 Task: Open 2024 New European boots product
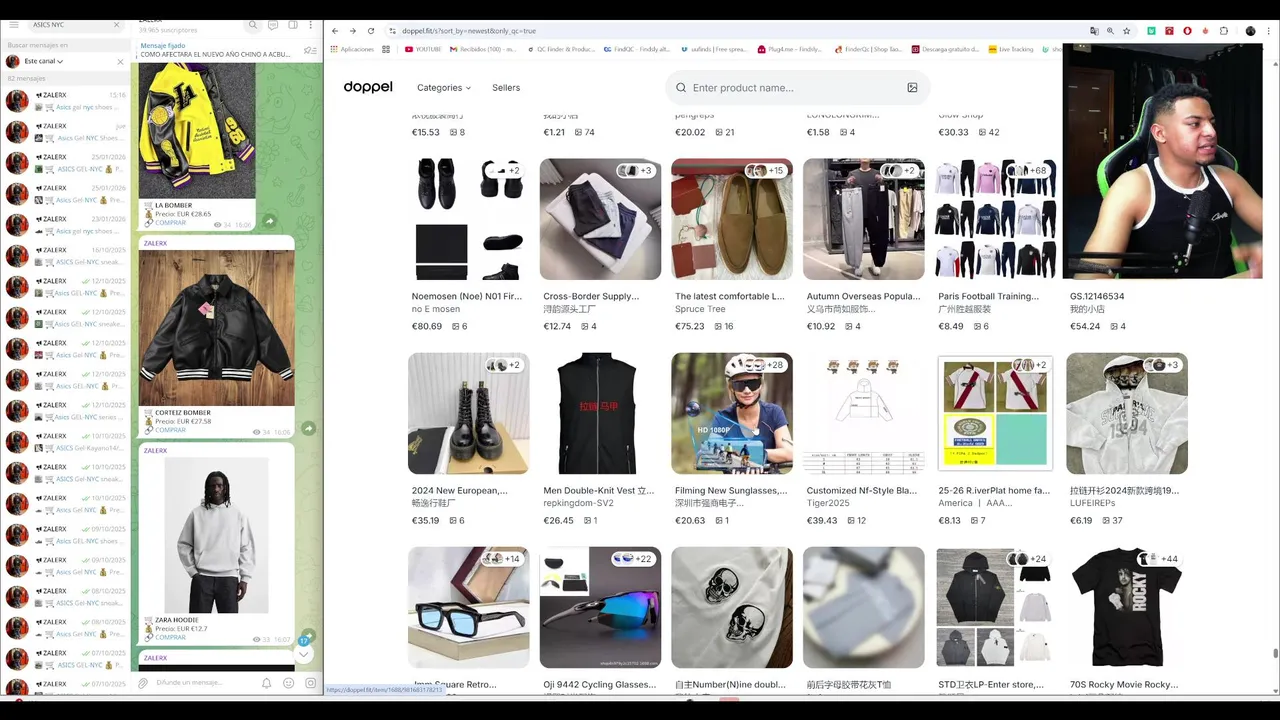[x=468, y=413]
